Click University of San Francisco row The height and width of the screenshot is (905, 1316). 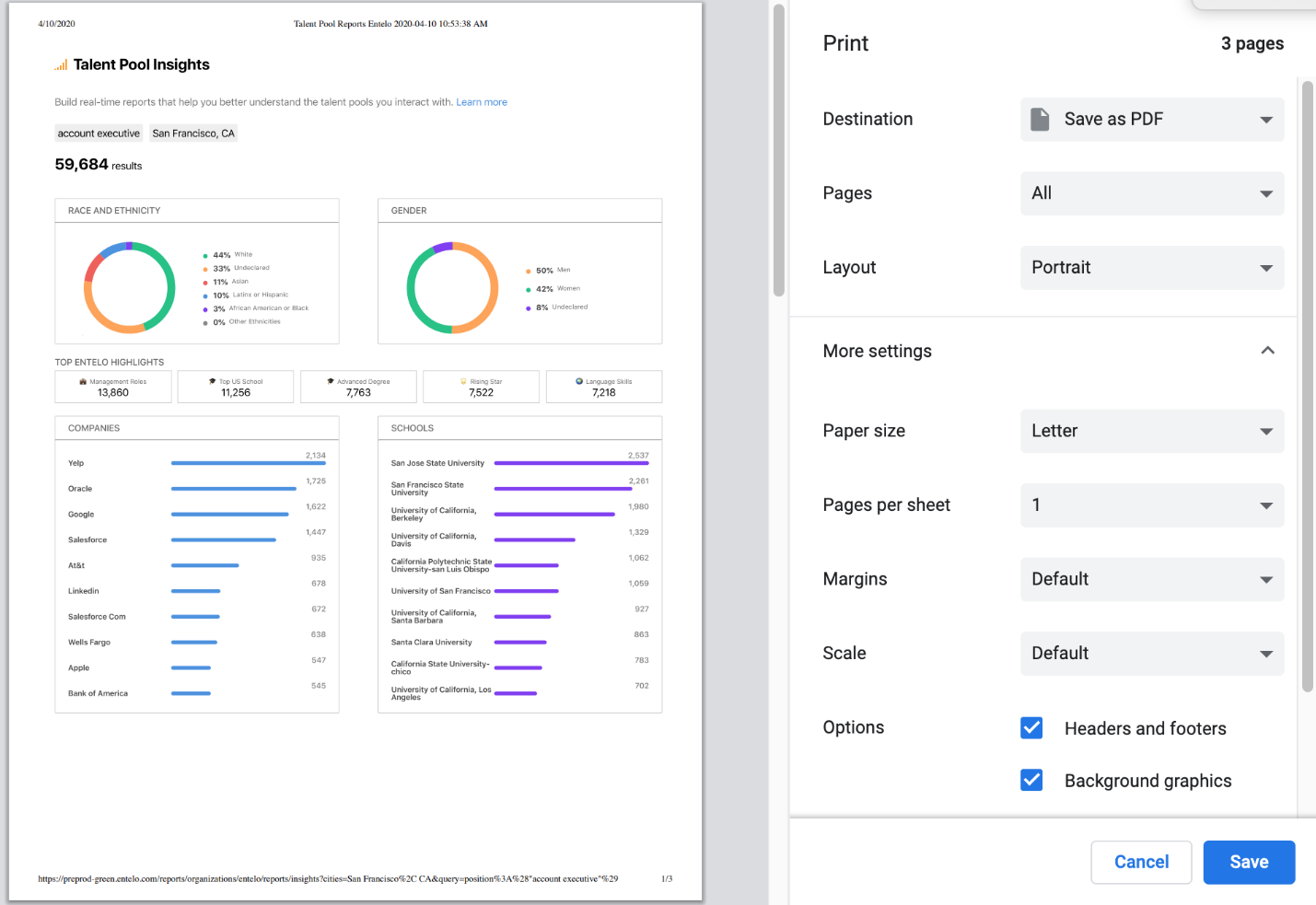tap(520, 590)
